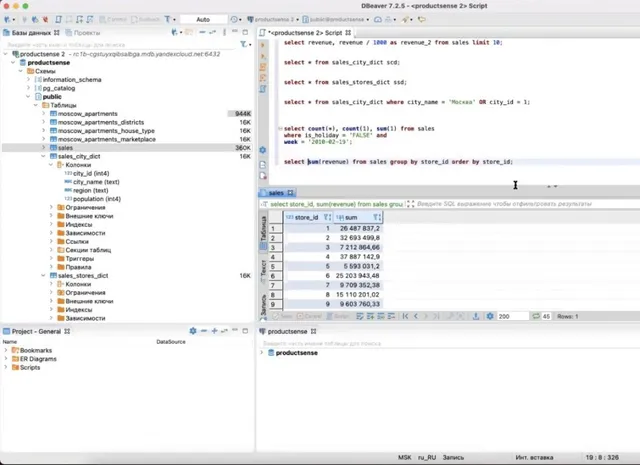This screenshot has width=640, height=465.
Task: Expand Внешние ключи folder under sales_city_dict
Action: click(51, 216)
